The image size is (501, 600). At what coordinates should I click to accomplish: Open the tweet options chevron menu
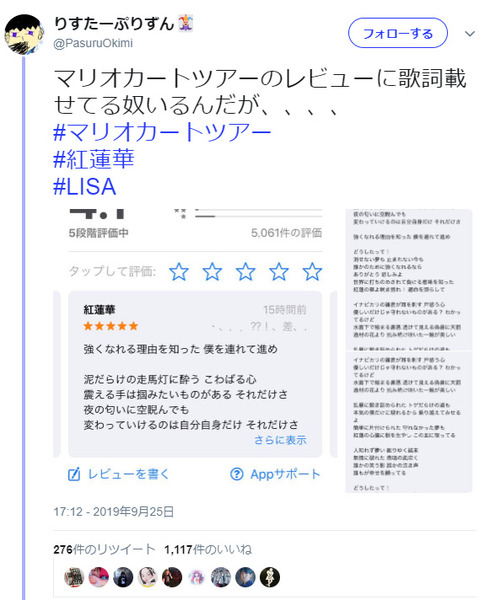point(470,34)
